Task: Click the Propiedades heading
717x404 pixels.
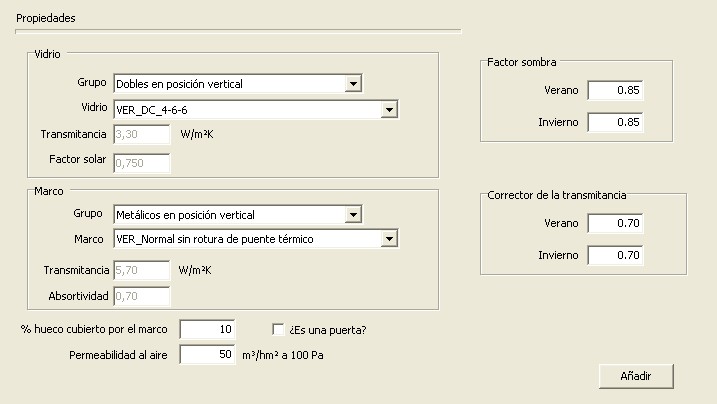Action: 46,18
